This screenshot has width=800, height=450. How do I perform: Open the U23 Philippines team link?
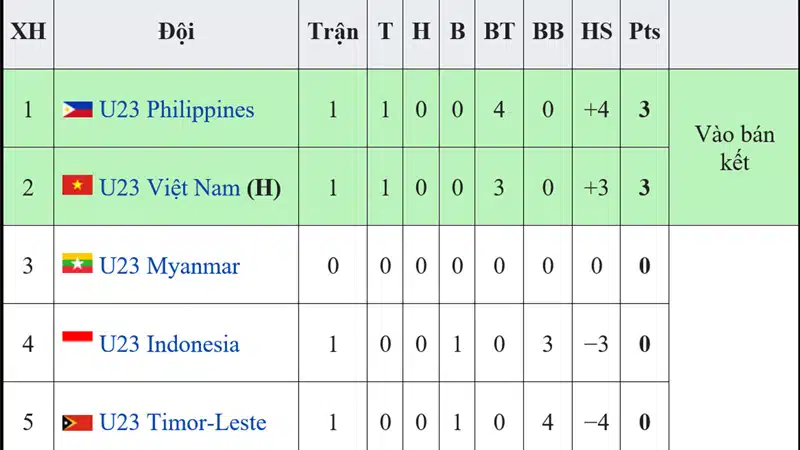tap(177, 110)
